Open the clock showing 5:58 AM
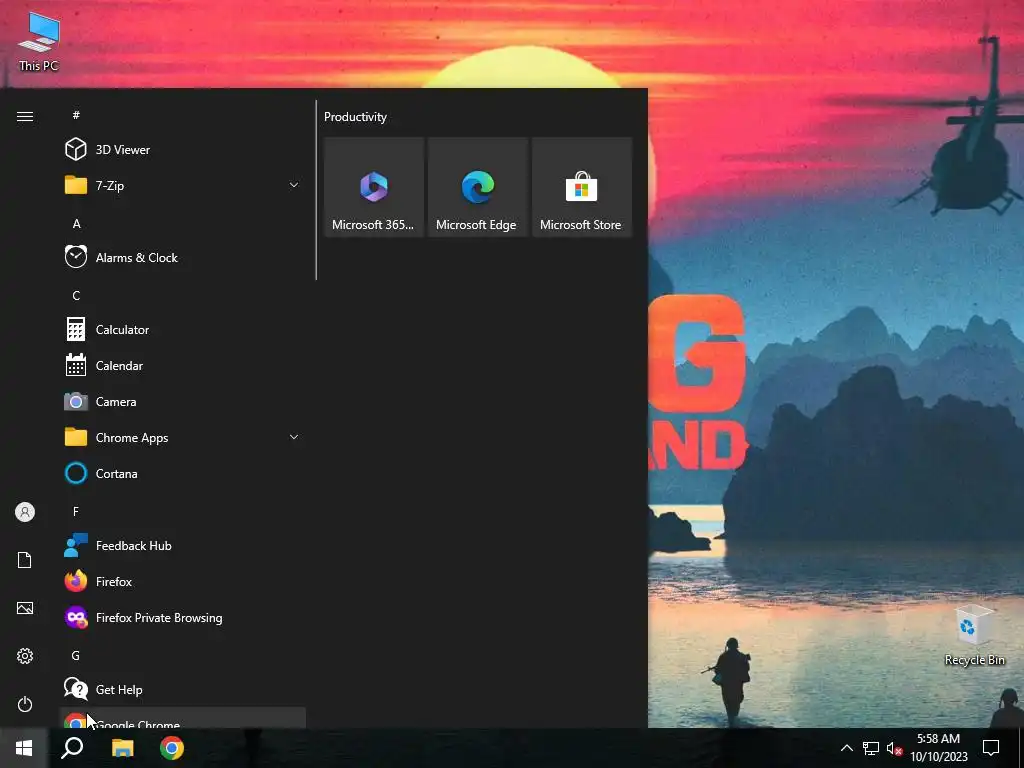This screenshot has width=1024, height=768. click(x=939, y=748)
